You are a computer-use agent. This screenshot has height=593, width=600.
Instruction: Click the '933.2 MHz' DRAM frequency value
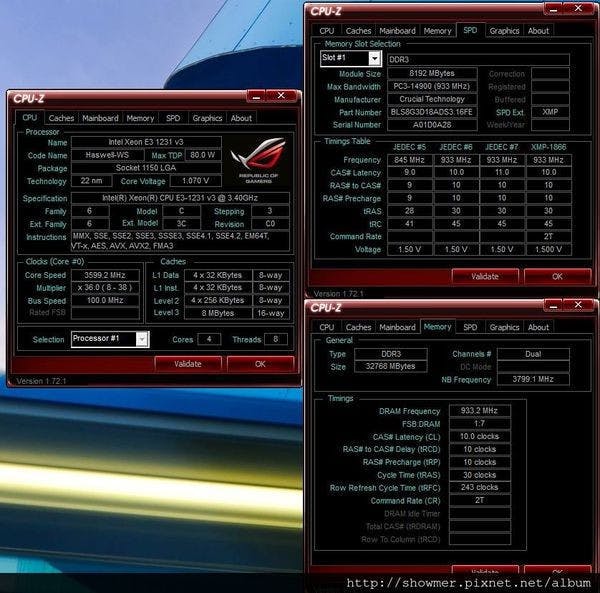point(479,411)
